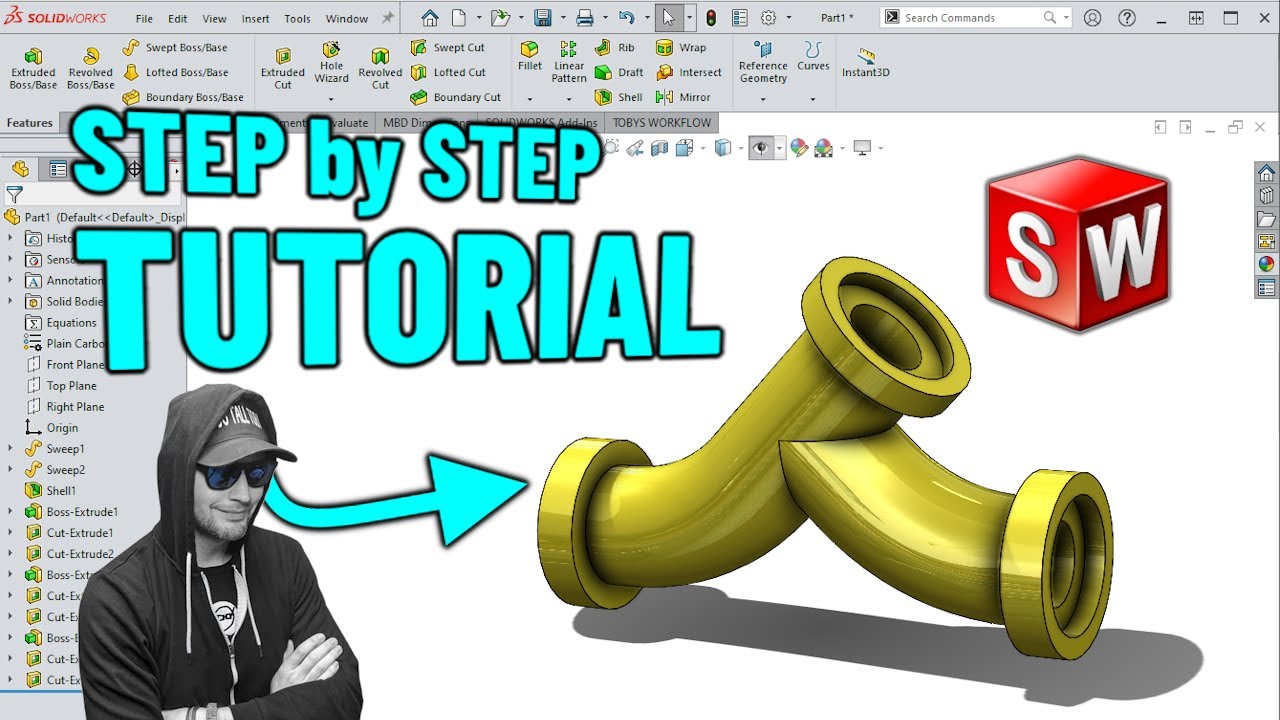
Task: Click the Draft tool
Action: 619,72
